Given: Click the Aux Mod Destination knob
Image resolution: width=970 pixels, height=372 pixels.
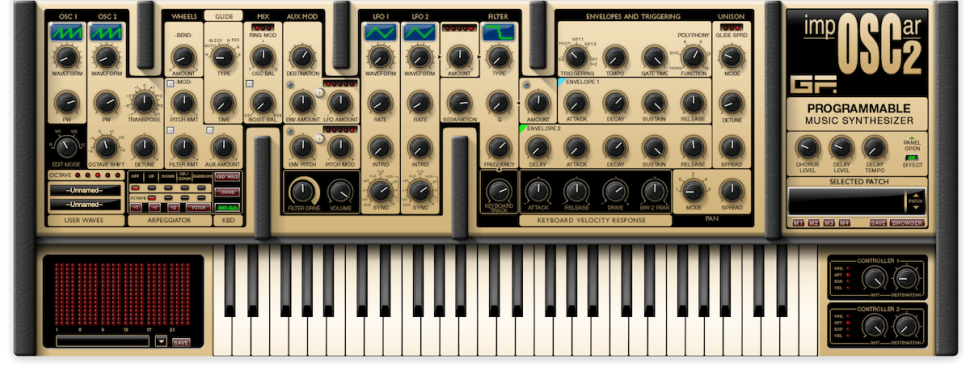Looking at the screenshot, I should [302, 57].
